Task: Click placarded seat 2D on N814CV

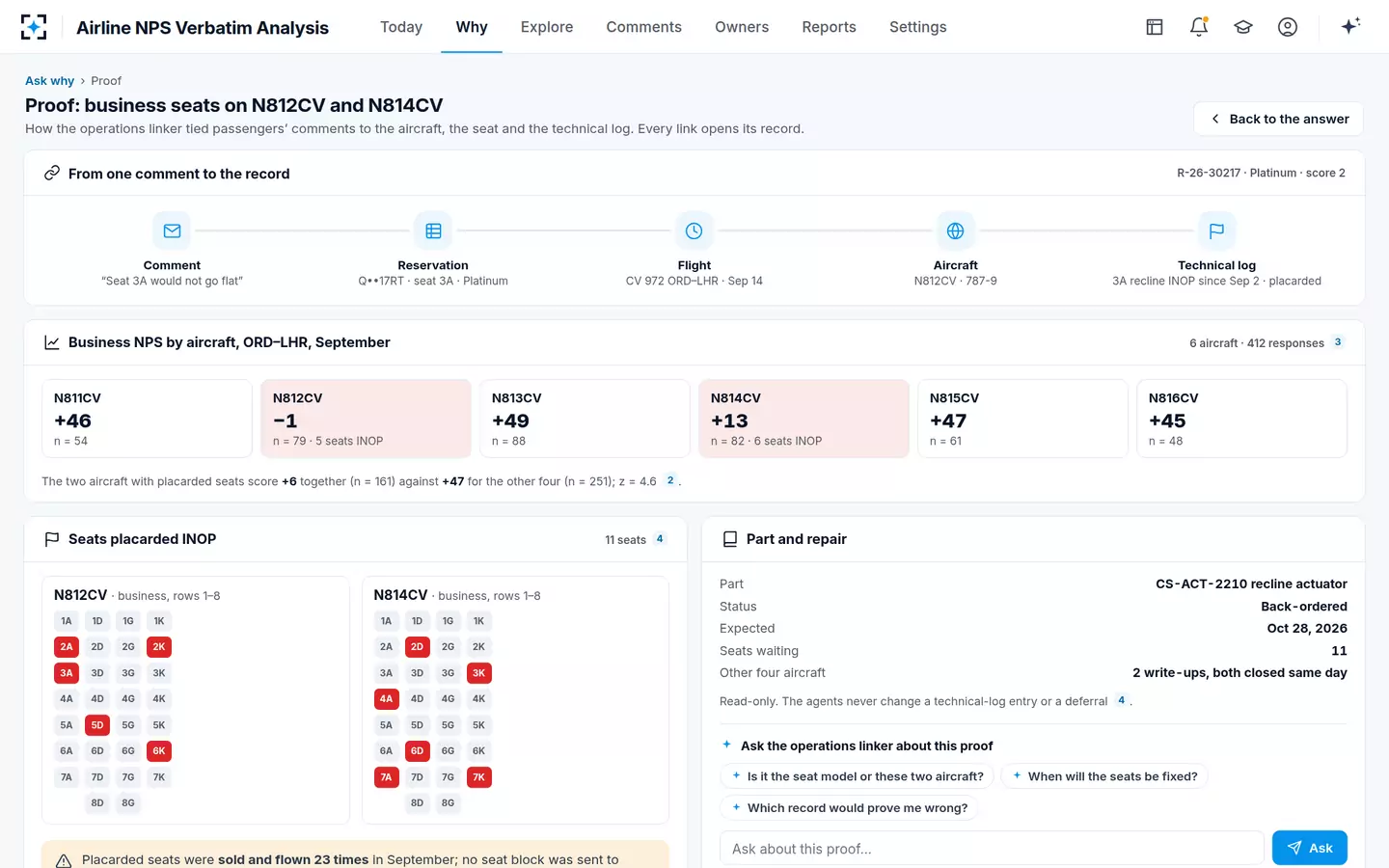Action: (417, 647)
